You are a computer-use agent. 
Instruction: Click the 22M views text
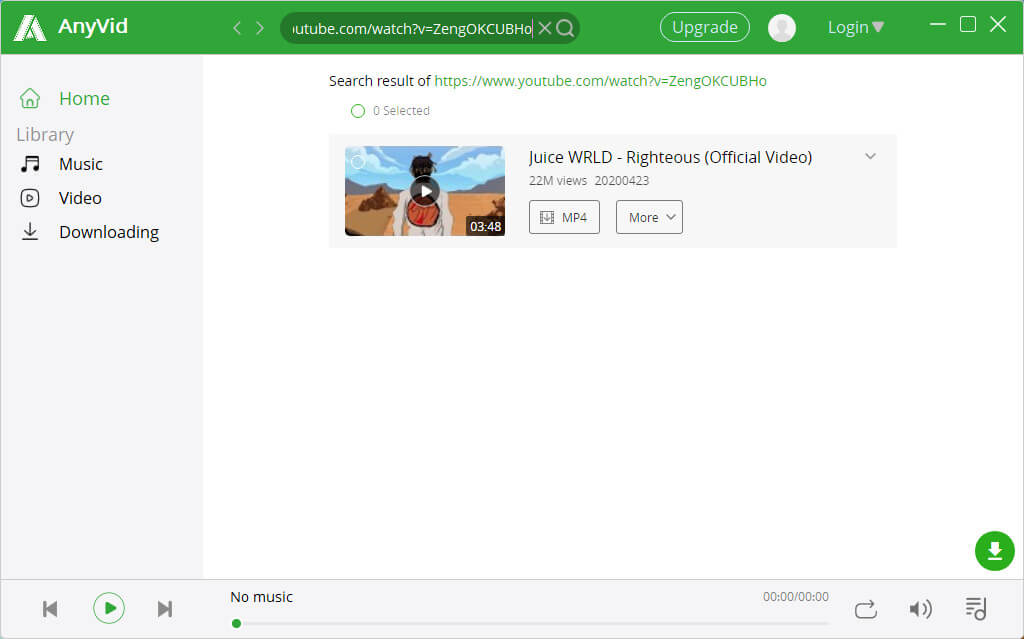(x=558, y=181)
